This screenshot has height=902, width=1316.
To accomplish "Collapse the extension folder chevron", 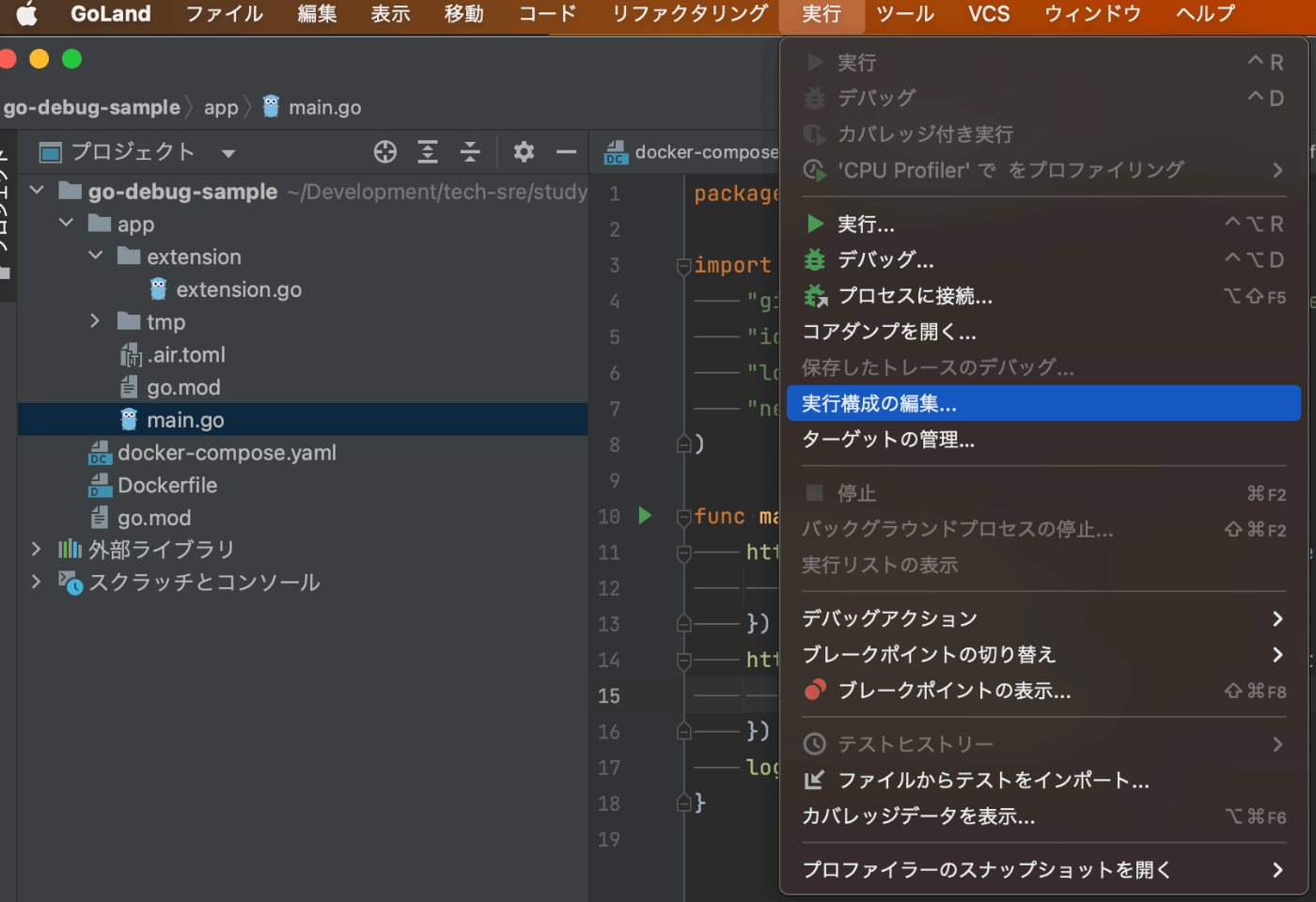I will coord(95,256).
